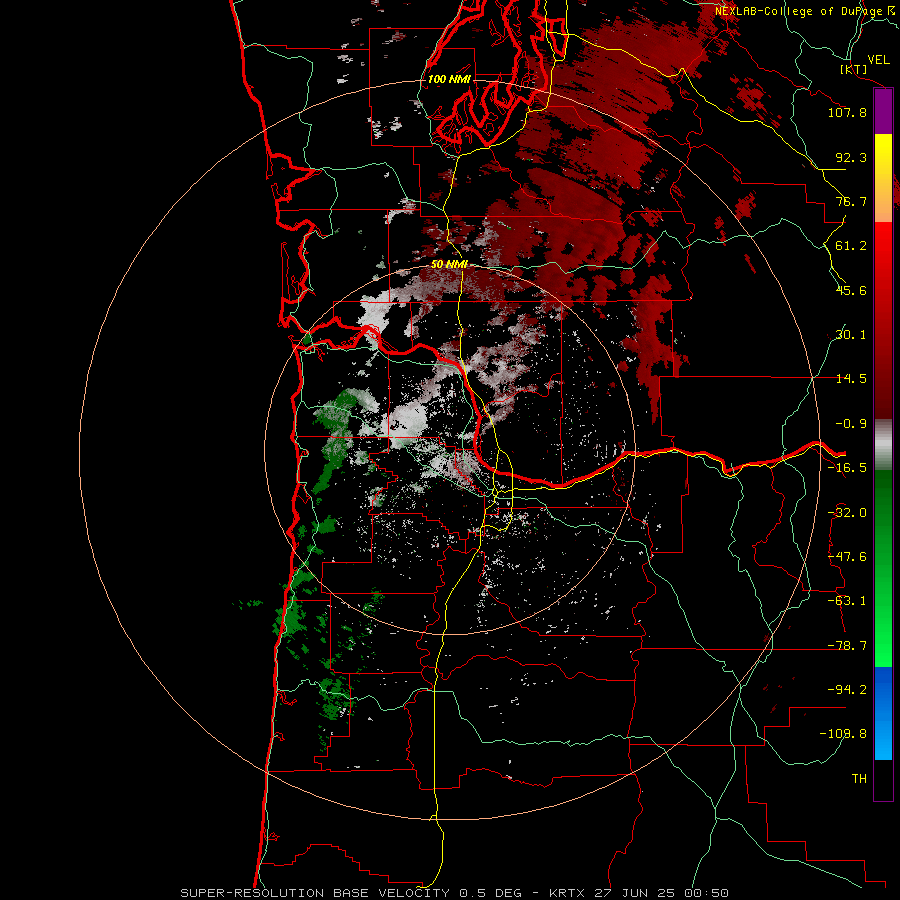This screenshot has width=900, height=900.
Task: Click the -0.9 velocity scale value
Action: [x=851, y=424]
